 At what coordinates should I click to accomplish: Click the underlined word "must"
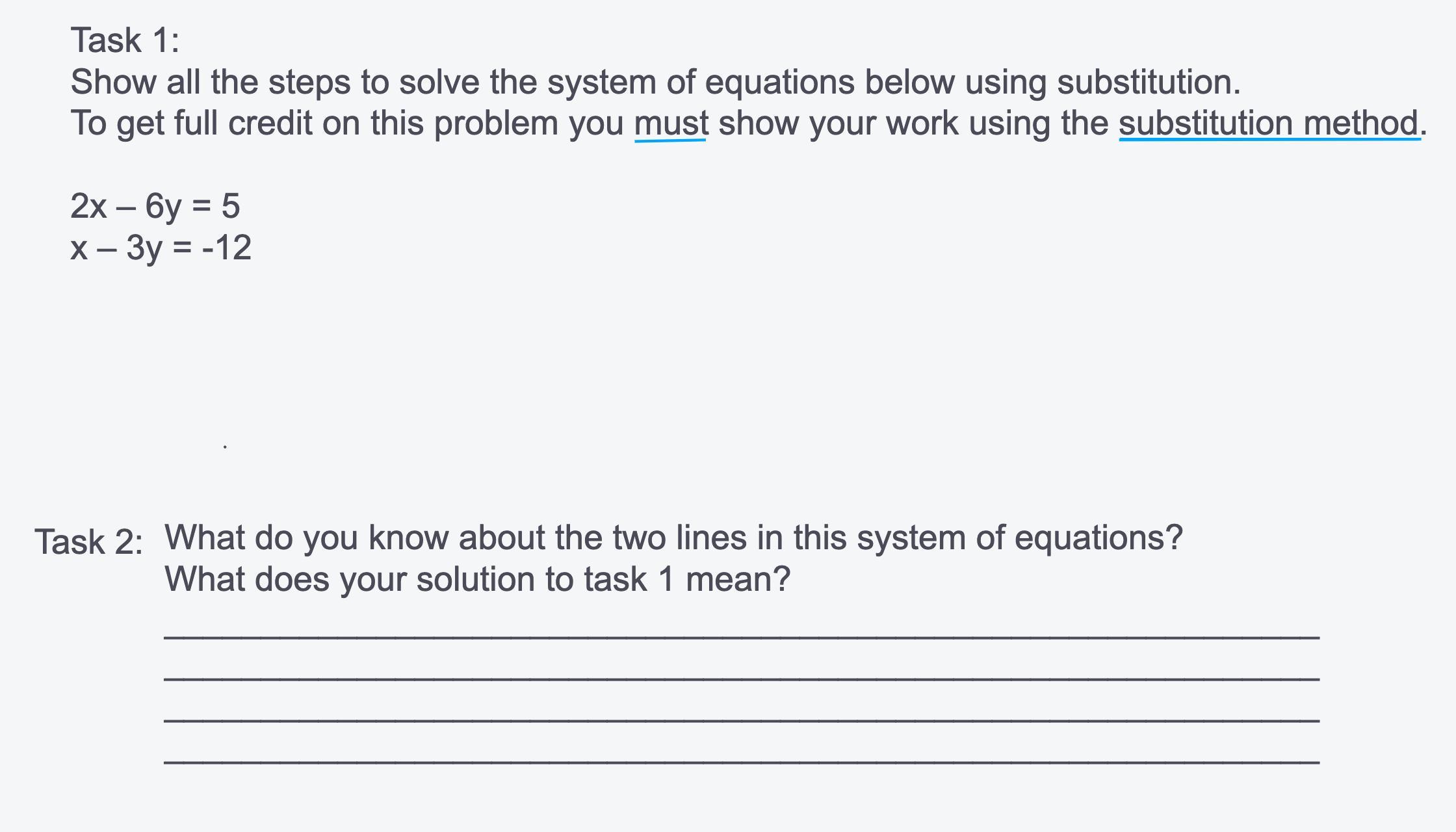671,123
